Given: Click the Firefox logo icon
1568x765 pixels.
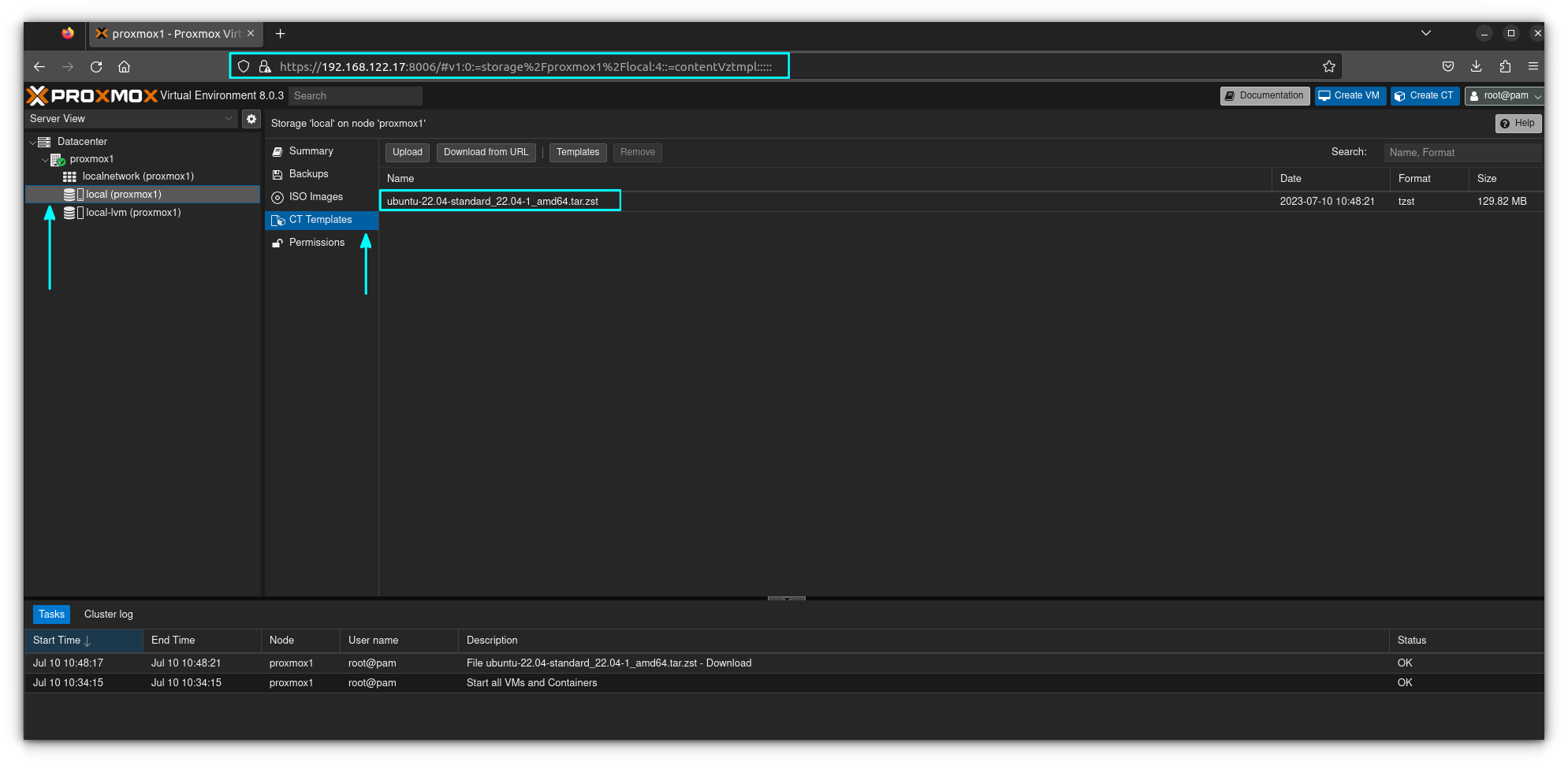Looking at the screenshot, I should click(x=68, y=33).
